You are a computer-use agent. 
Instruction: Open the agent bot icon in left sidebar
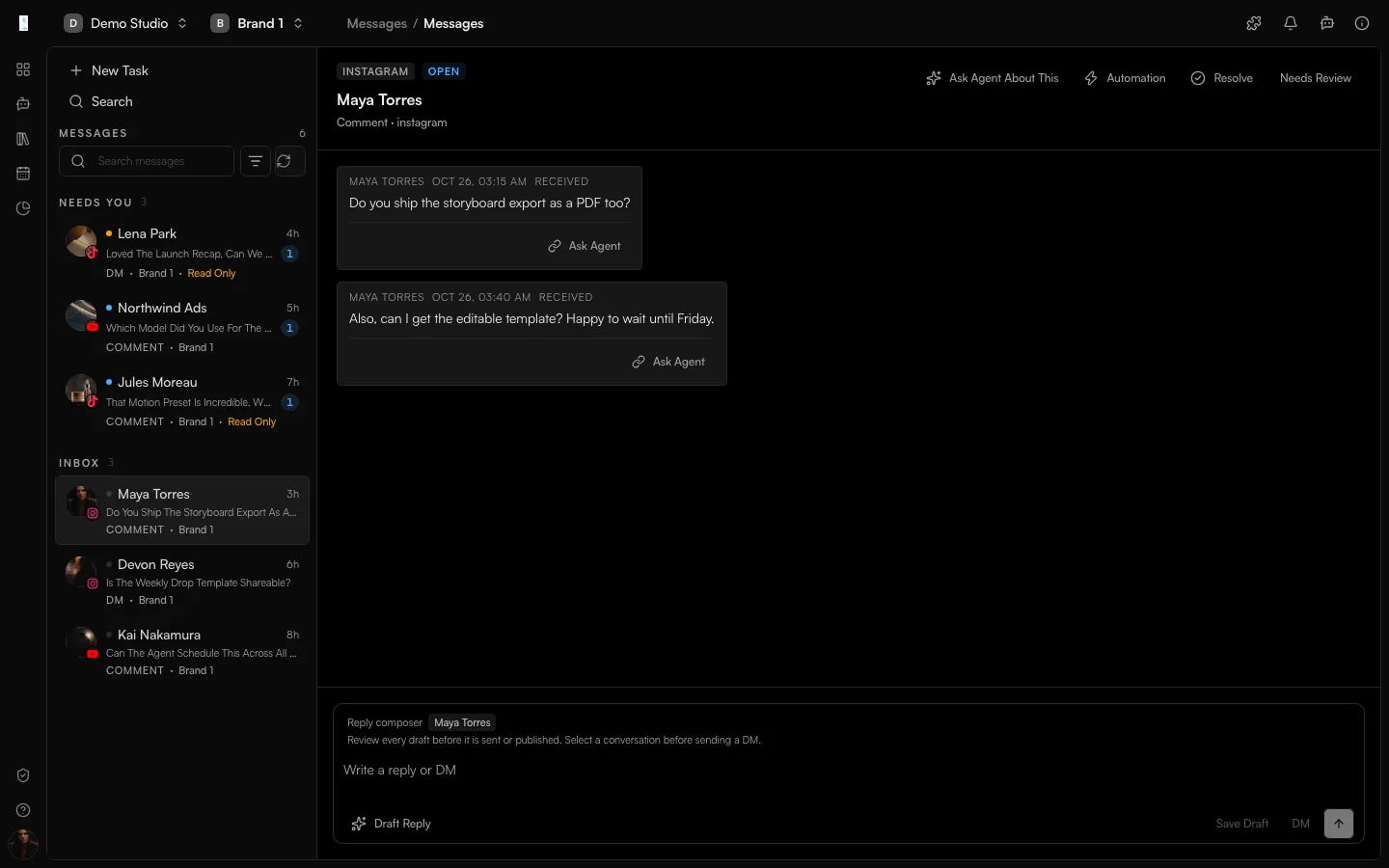[x=23, y=104]
